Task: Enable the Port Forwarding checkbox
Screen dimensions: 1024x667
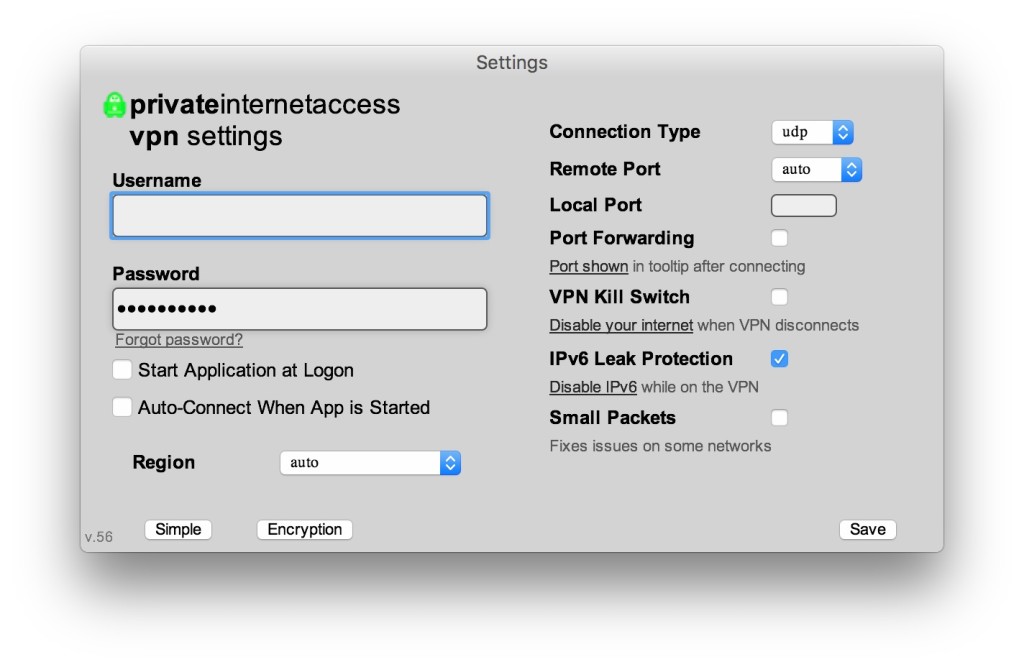Action: click(779, 238)
